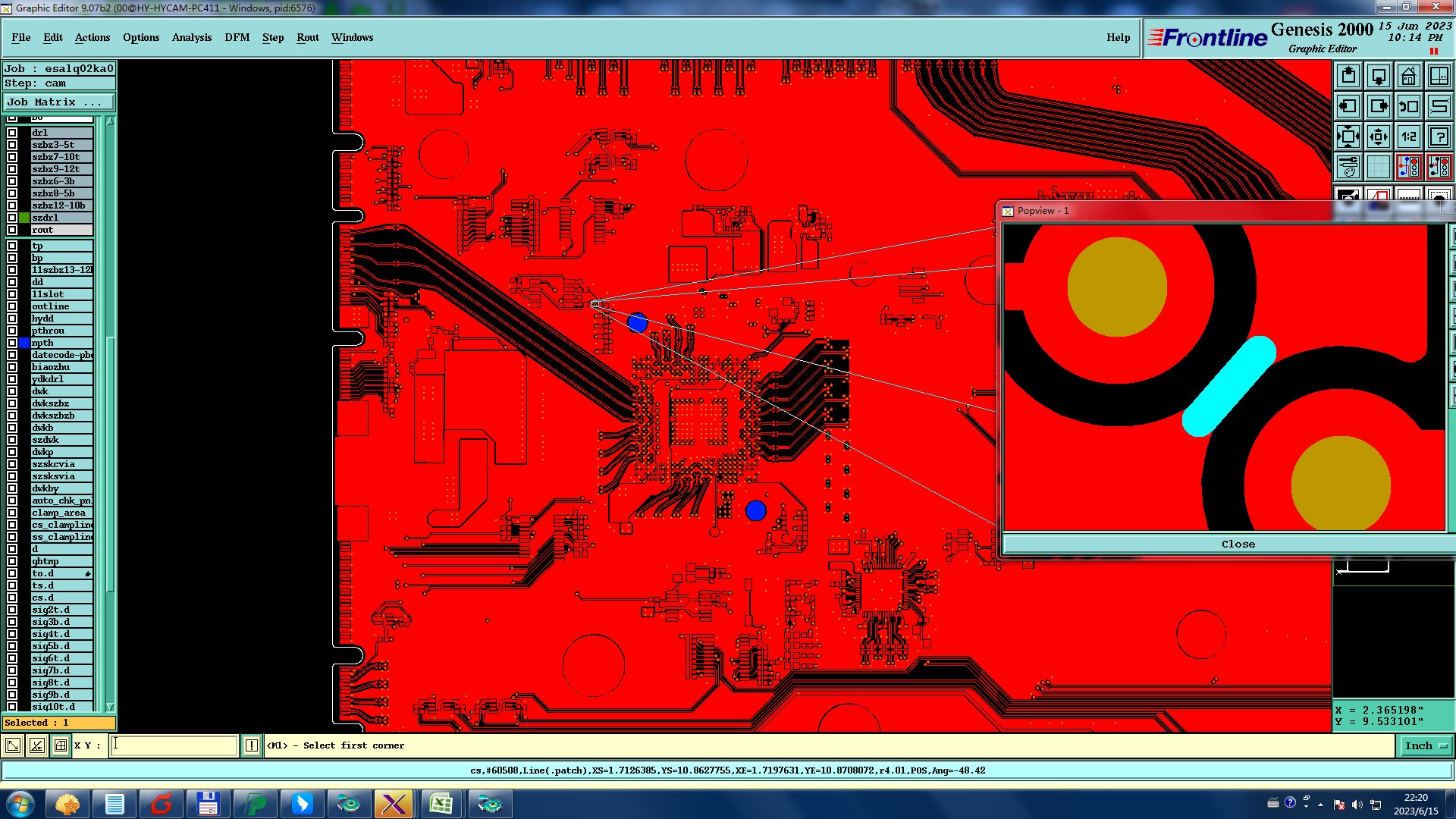The width and height of the screenshot is (1456, 819).
Task: Click the X Y coordinate input field
Action: pos(174,746)
